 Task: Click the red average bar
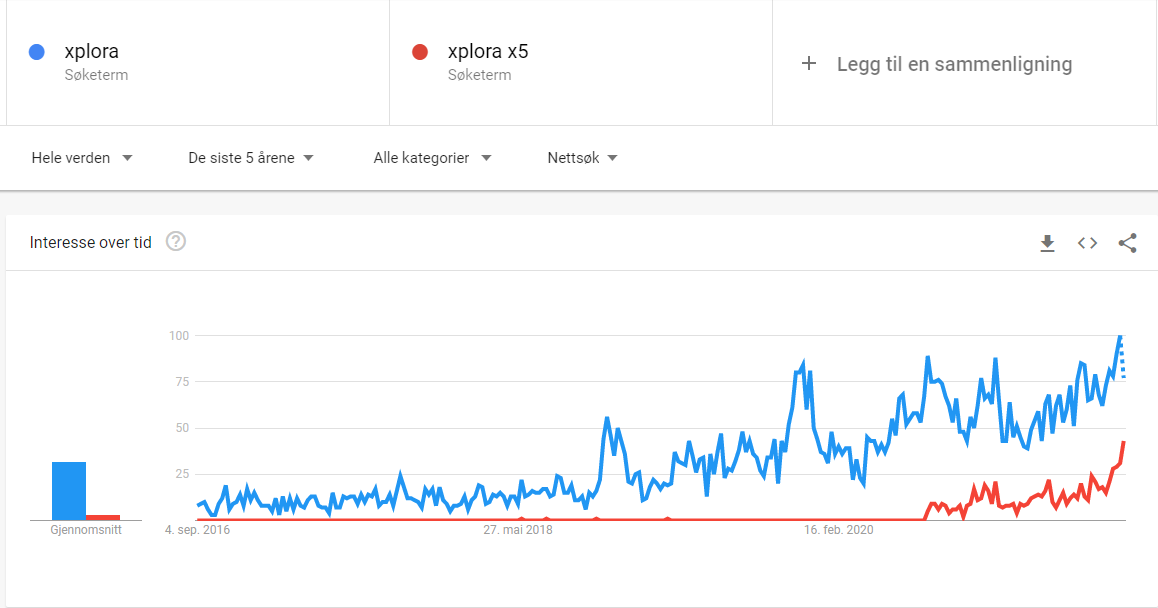click(103, 517)
